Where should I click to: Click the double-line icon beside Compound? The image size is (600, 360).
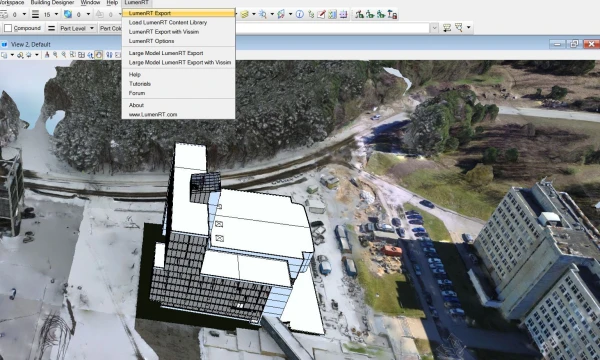[51, 28]
